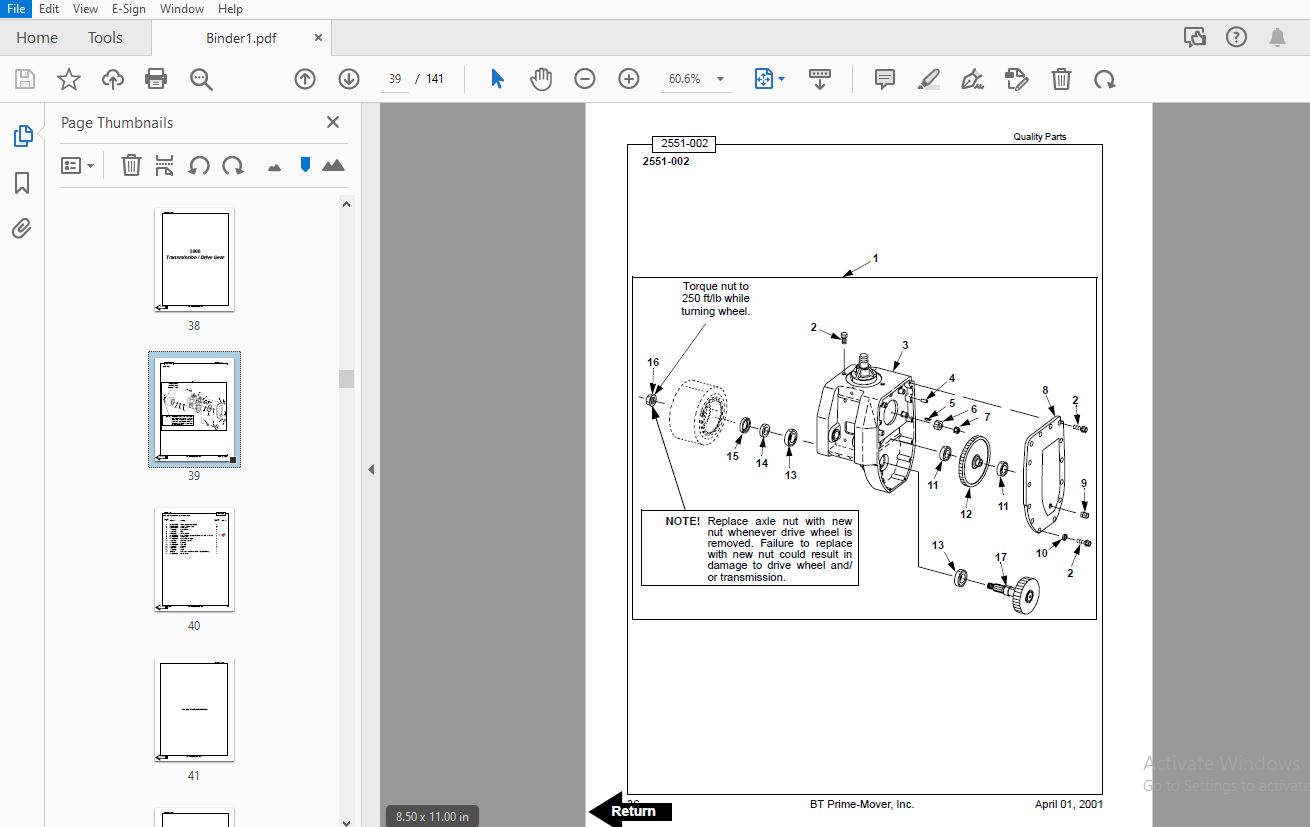Close the Binder1.pdf tab
The image size is (1310, 827).
(x=318, y=38)
